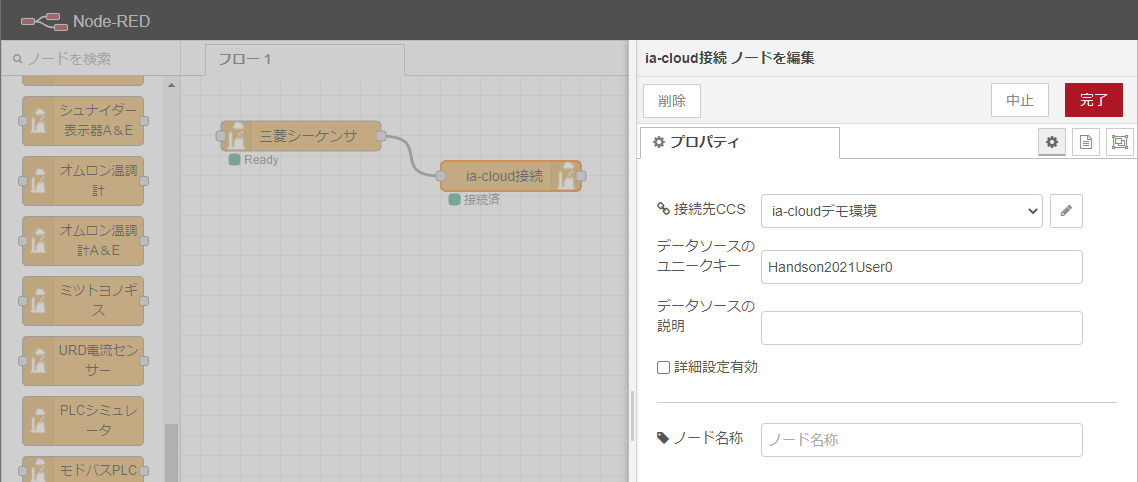Select the シュナイダー表示器A&E palette node

click(x=83, y=120)
